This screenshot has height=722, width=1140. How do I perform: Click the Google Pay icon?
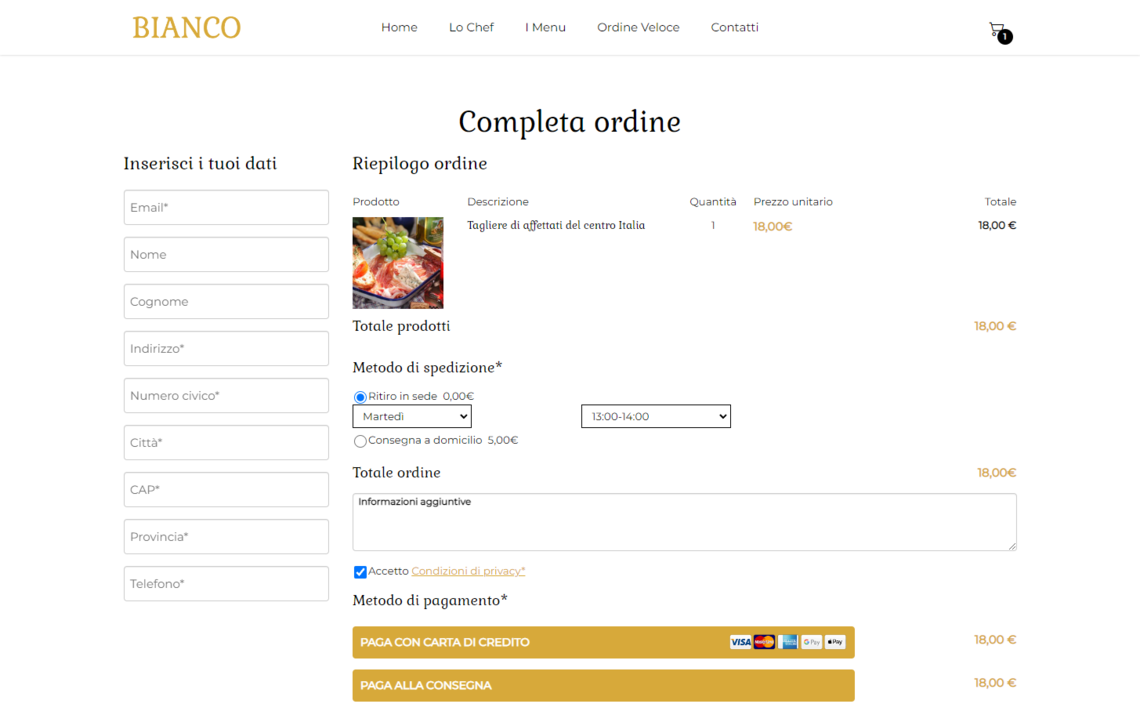point(811,642)
